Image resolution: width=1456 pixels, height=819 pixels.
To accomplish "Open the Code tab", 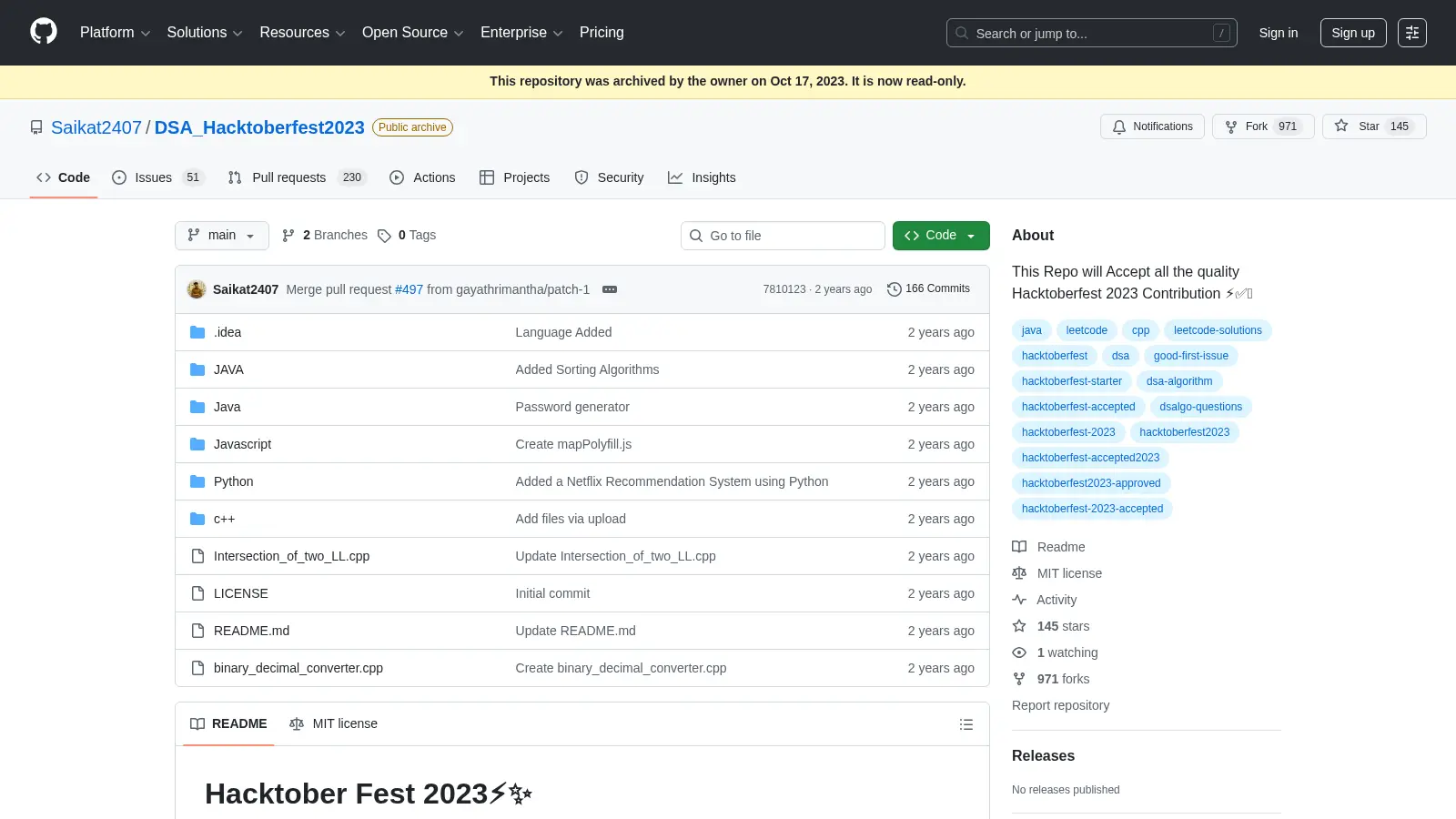I will click(64, 177).
